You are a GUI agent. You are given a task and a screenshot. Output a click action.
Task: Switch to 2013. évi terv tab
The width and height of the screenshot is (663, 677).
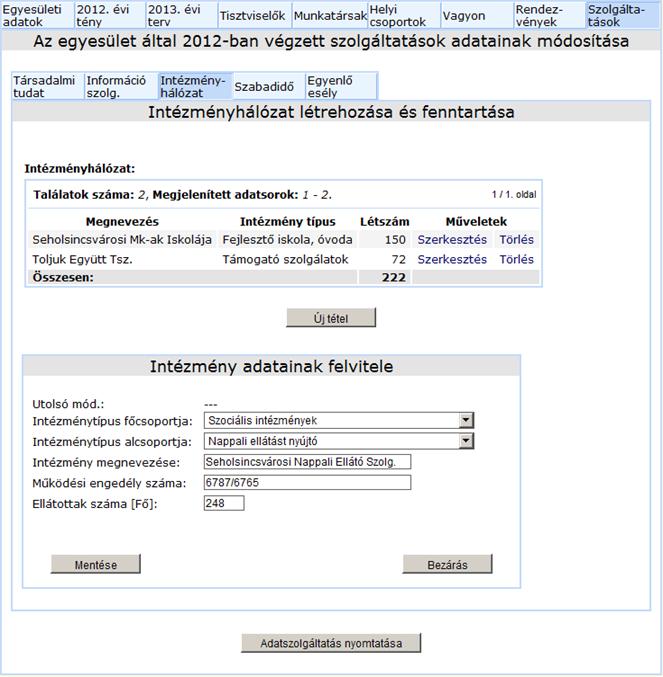click(x=181, y=16)
